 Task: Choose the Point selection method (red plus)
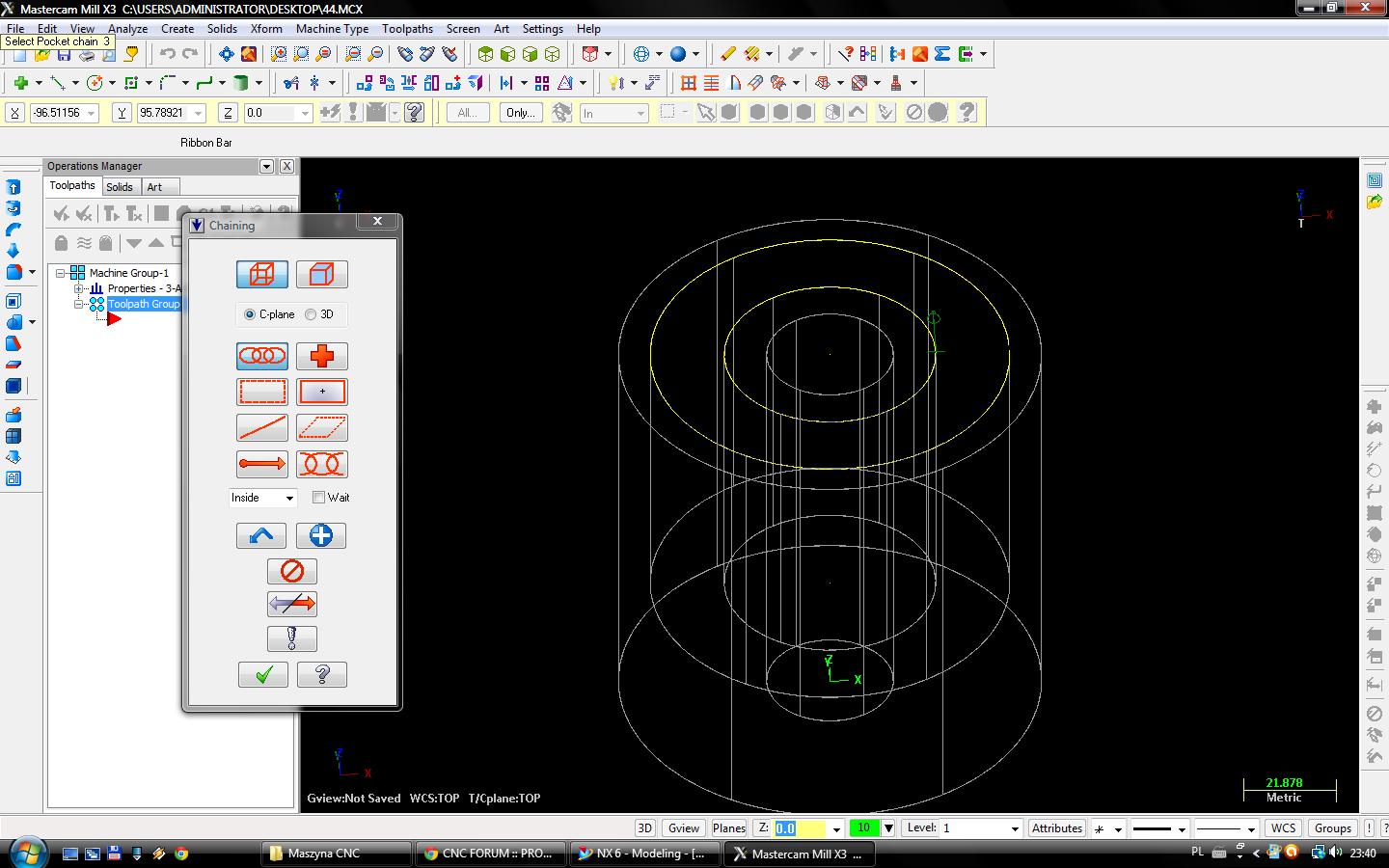point(322,356)
